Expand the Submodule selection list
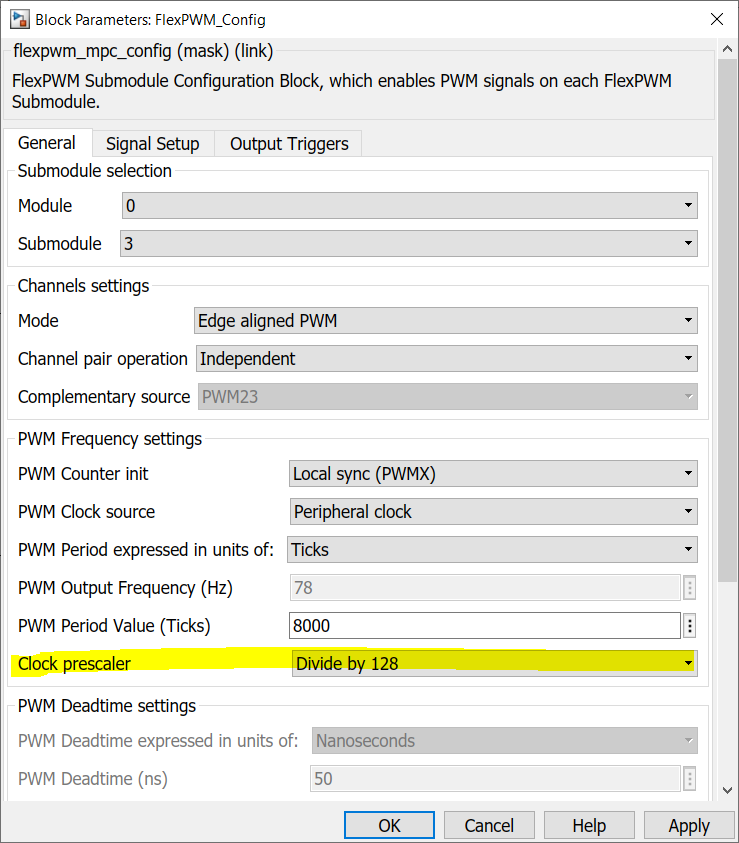739x843 pixels. click(x=409, y=243)
